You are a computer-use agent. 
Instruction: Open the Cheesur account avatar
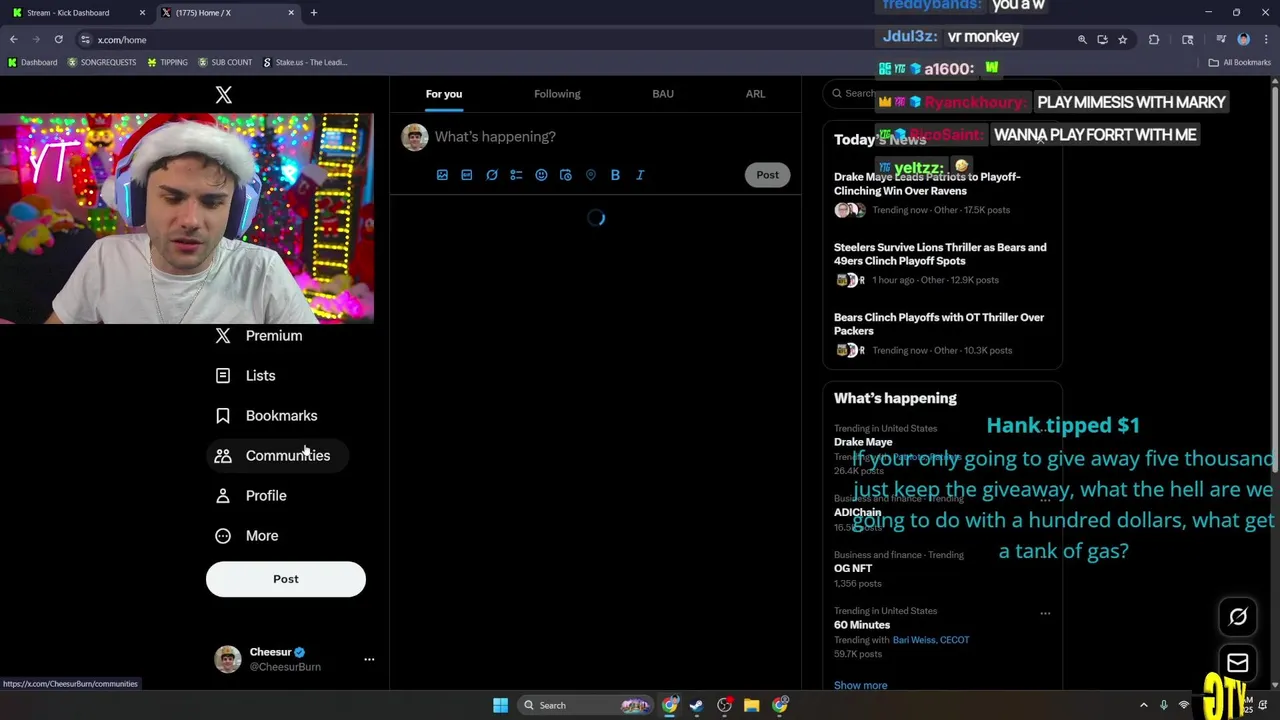click(228, 659)
